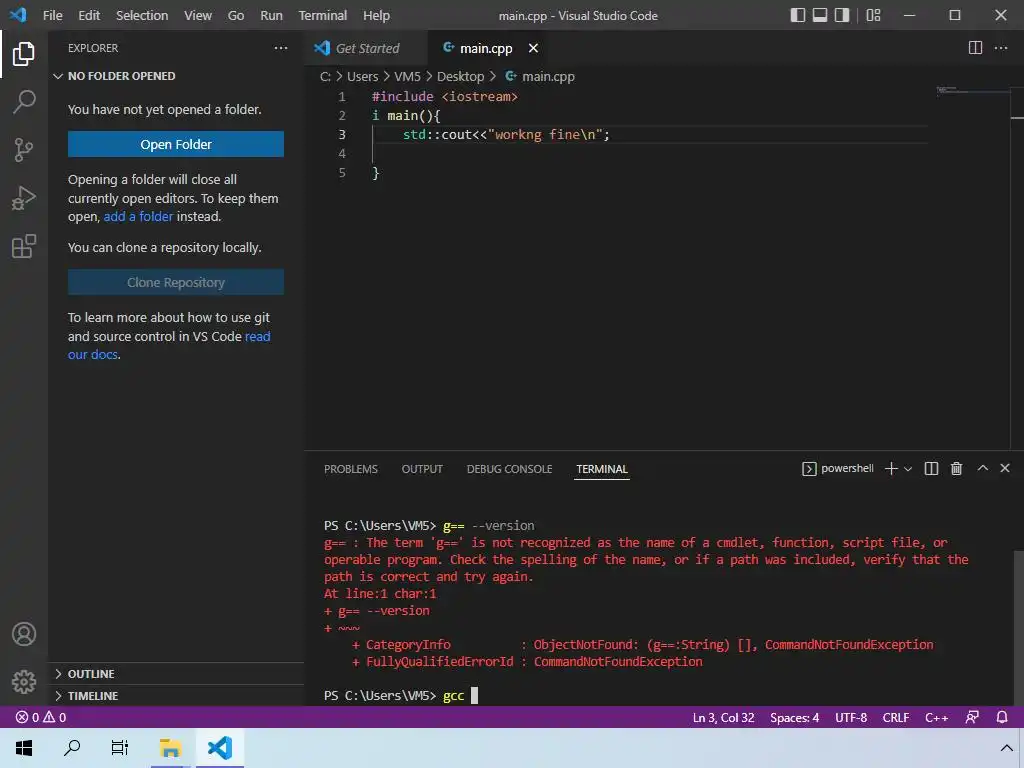Open Task View on the taskbar

[x=120, y=748]
